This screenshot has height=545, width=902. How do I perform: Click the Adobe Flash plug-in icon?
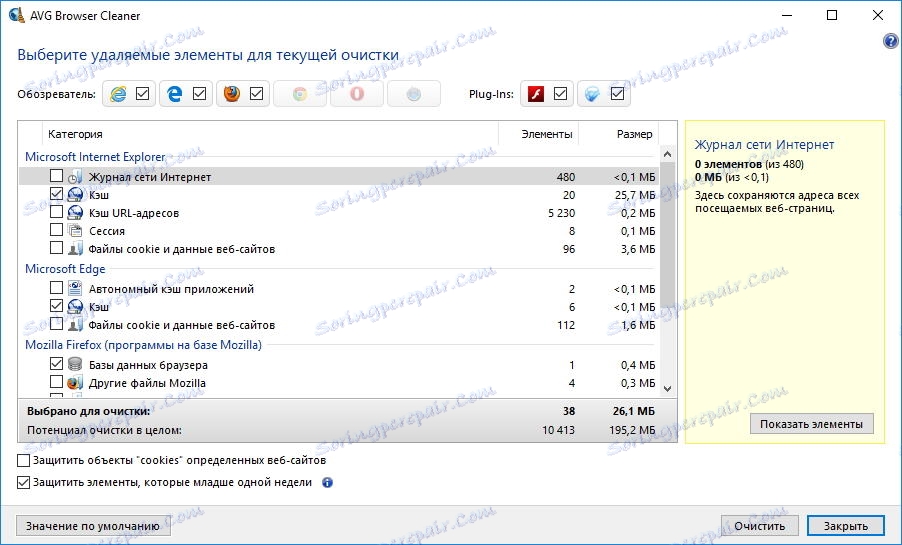pos(536,94)
